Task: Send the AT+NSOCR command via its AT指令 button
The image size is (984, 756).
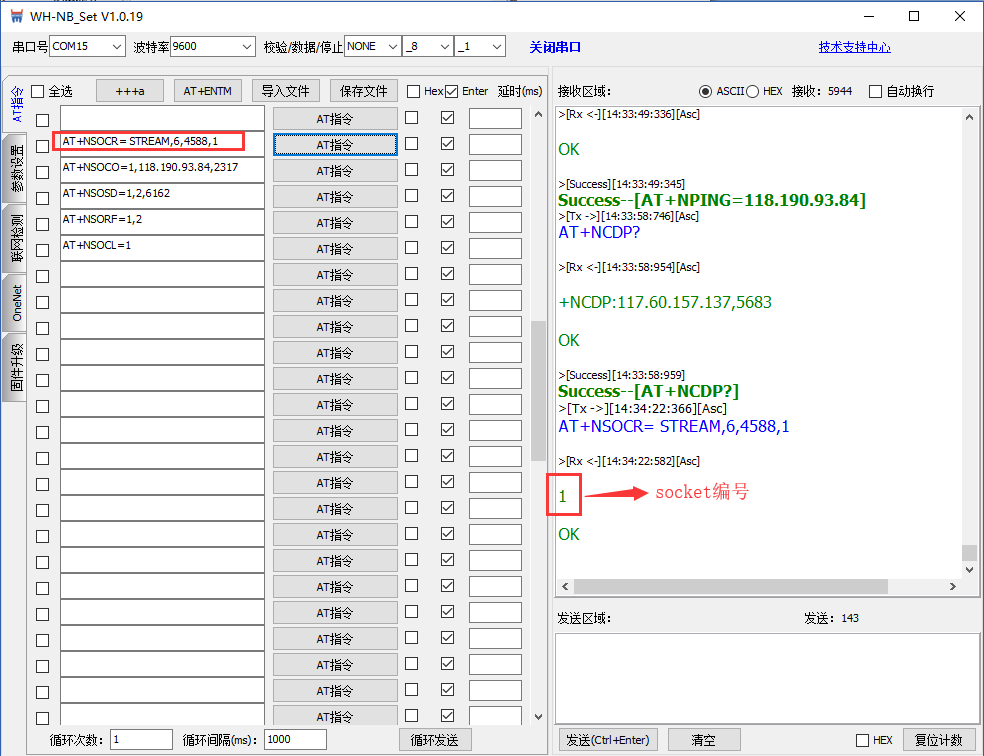Action: click(x=335, y=145)
